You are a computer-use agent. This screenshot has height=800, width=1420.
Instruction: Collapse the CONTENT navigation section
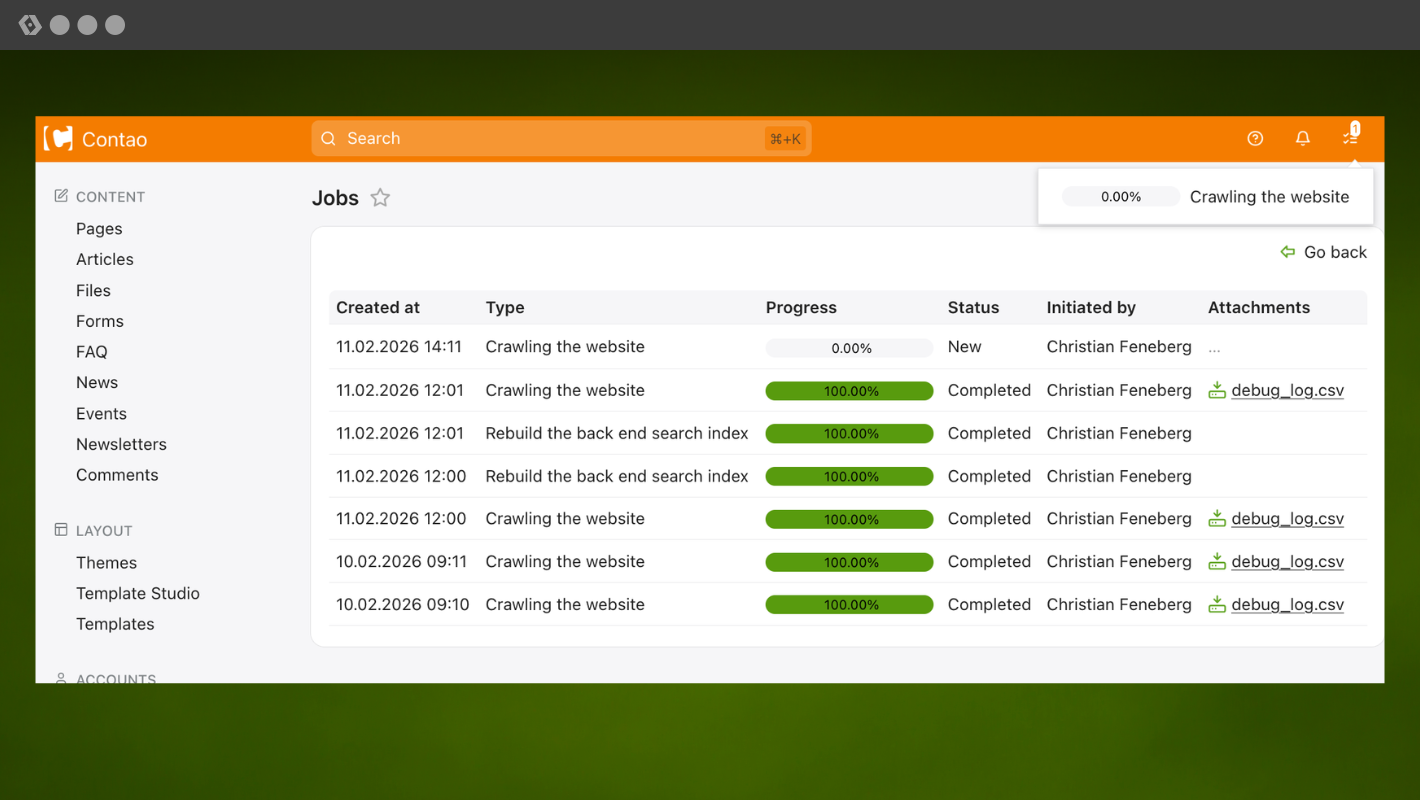click(110, 197)
